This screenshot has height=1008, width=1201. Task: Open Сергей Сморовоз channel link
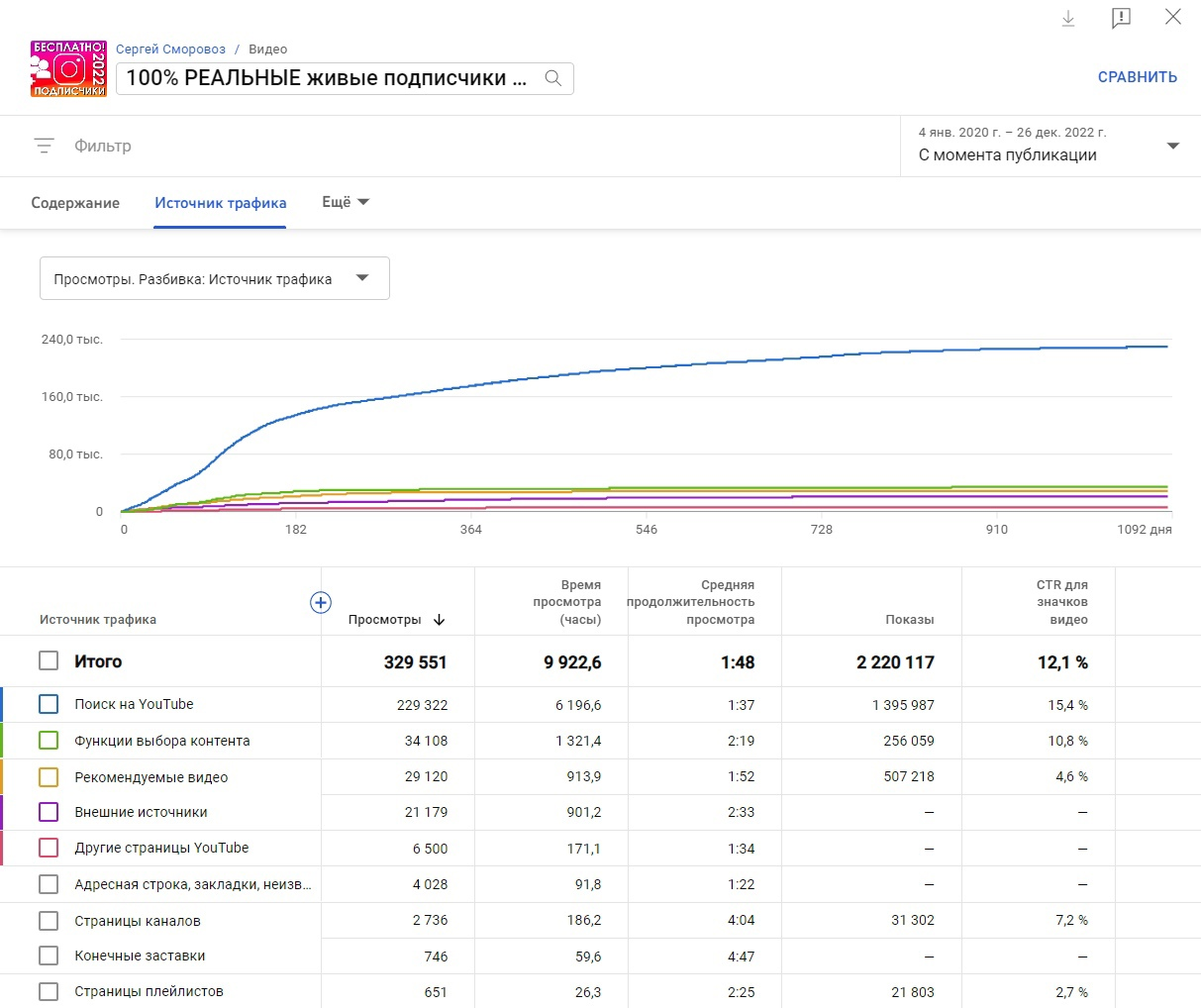tap(170, 50)
